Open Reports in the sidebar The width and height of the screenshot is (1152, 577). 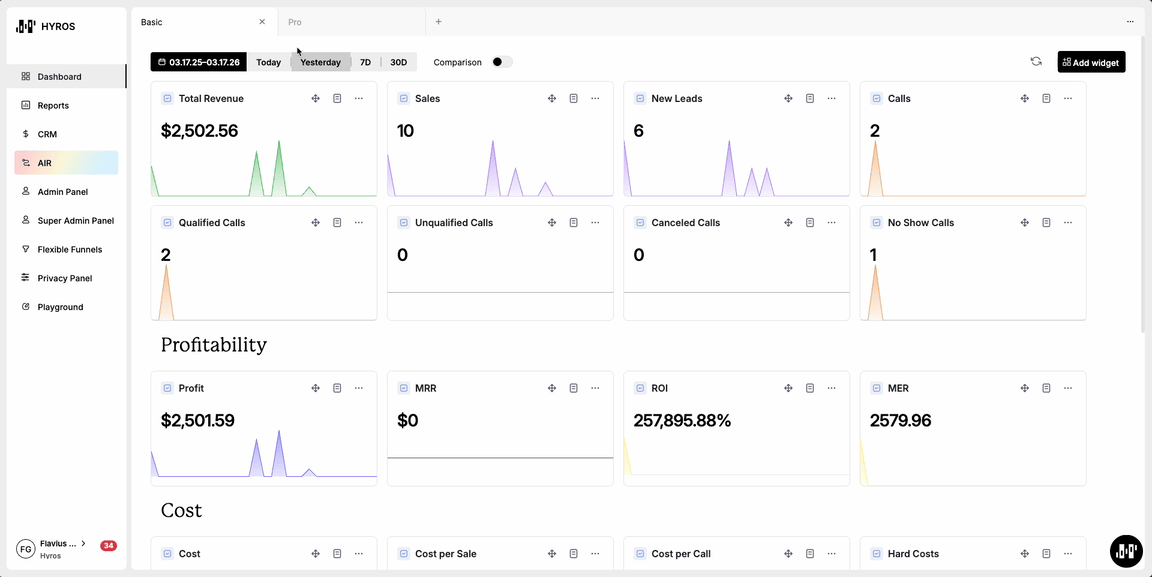click(53, 105)
